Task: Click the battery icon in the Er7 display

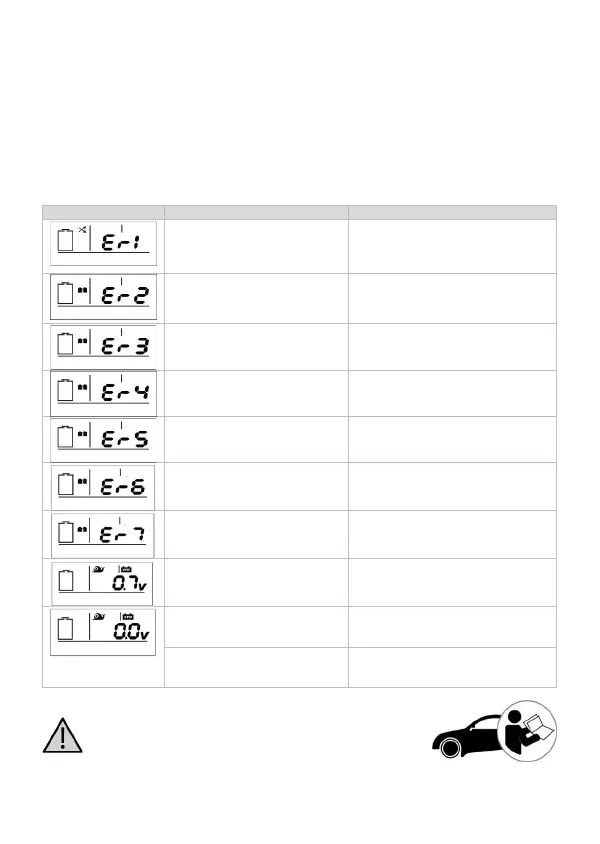Action: [x=67, y=533]
